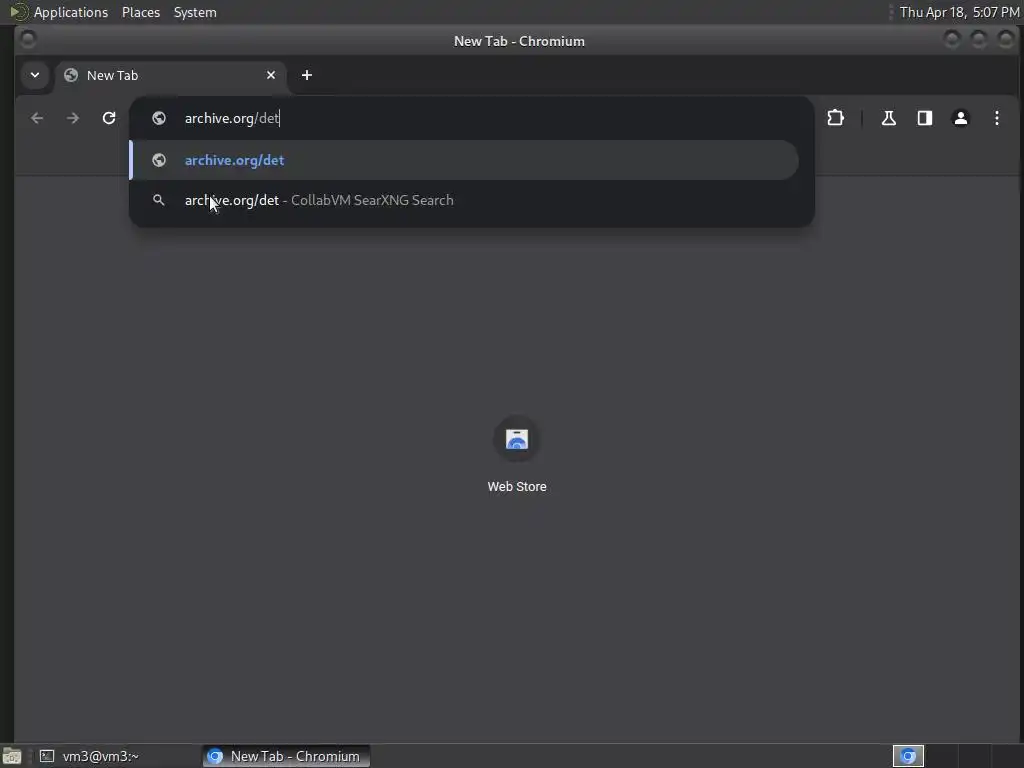Click the show desktop icon in taskbar
The image size is (1024, 768).
pyautogui.click(x=12, y=756)
